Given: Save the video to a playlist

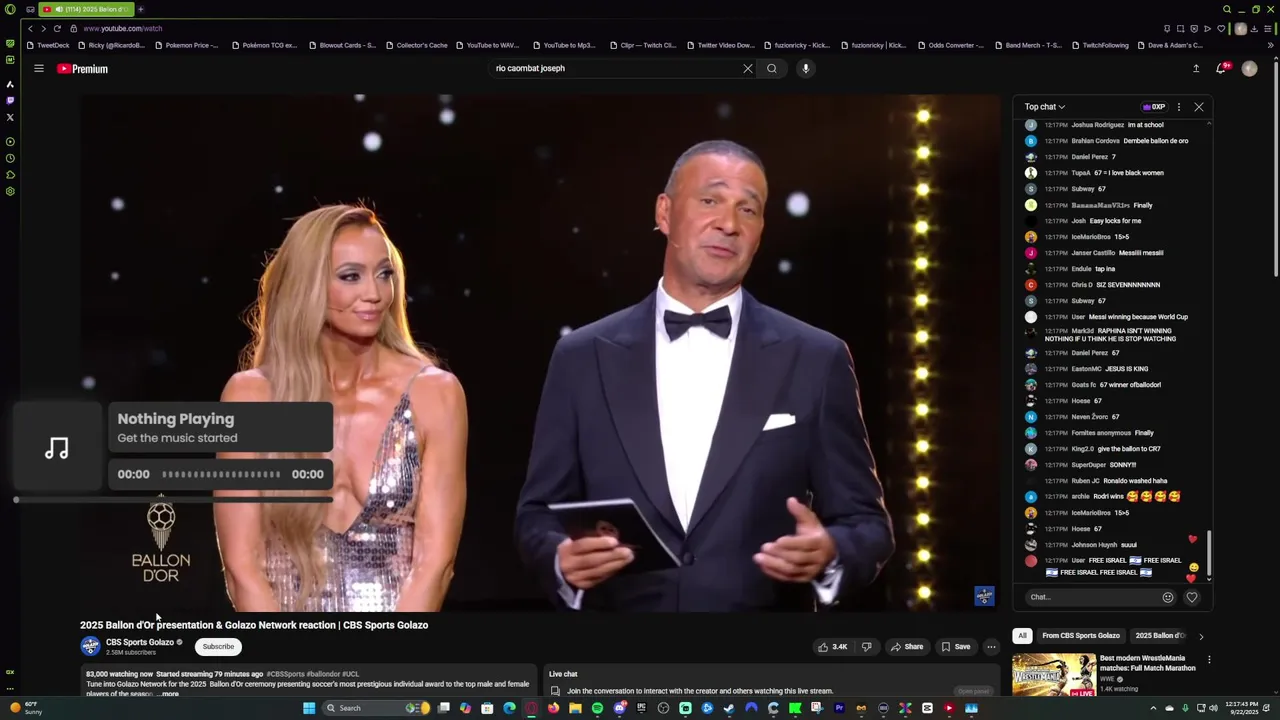Looking at the screenshot, I should point(956,647).
